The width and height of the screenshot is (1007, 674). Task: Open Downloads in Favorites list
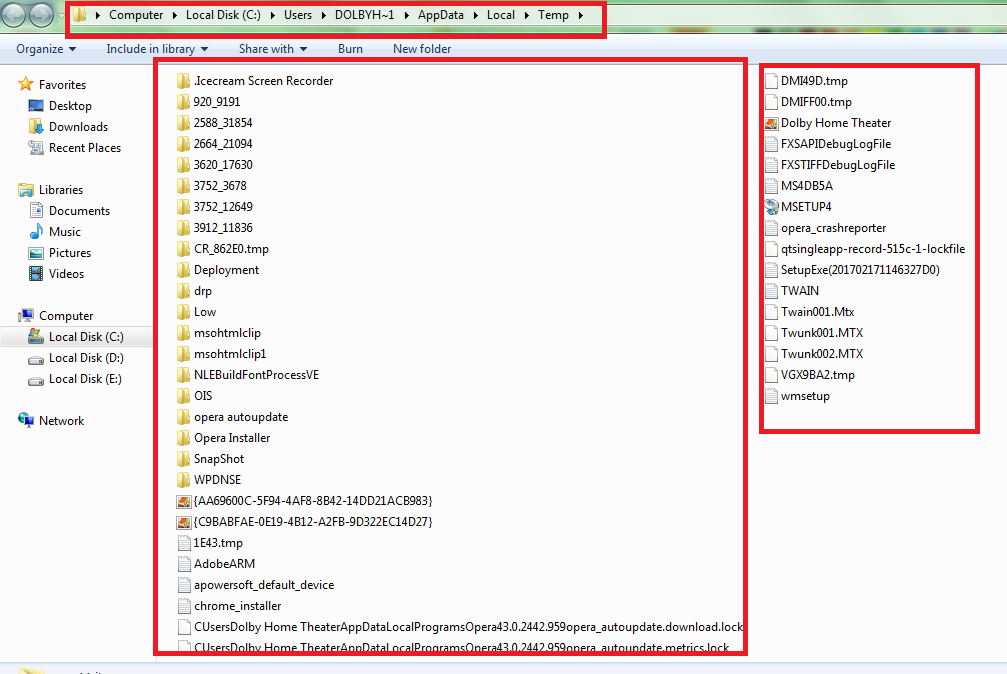pos(78,127)
